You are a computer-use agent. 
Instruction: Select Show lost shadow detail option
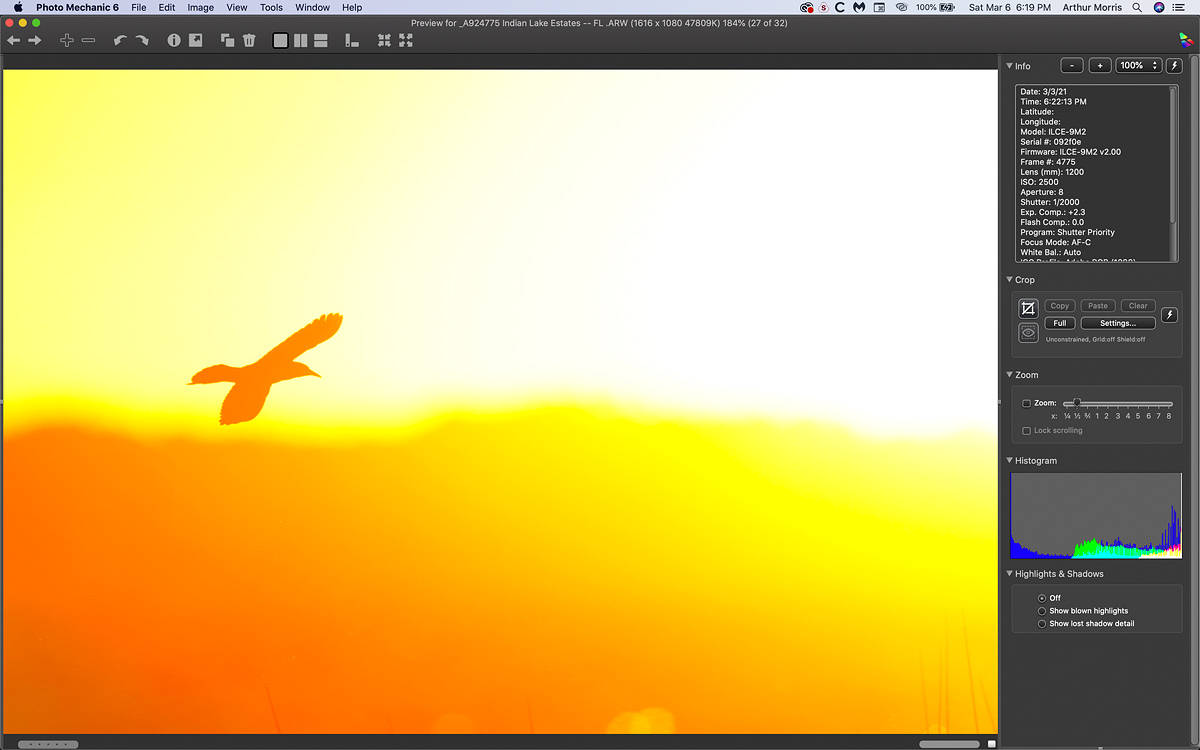click(1042, 624)
